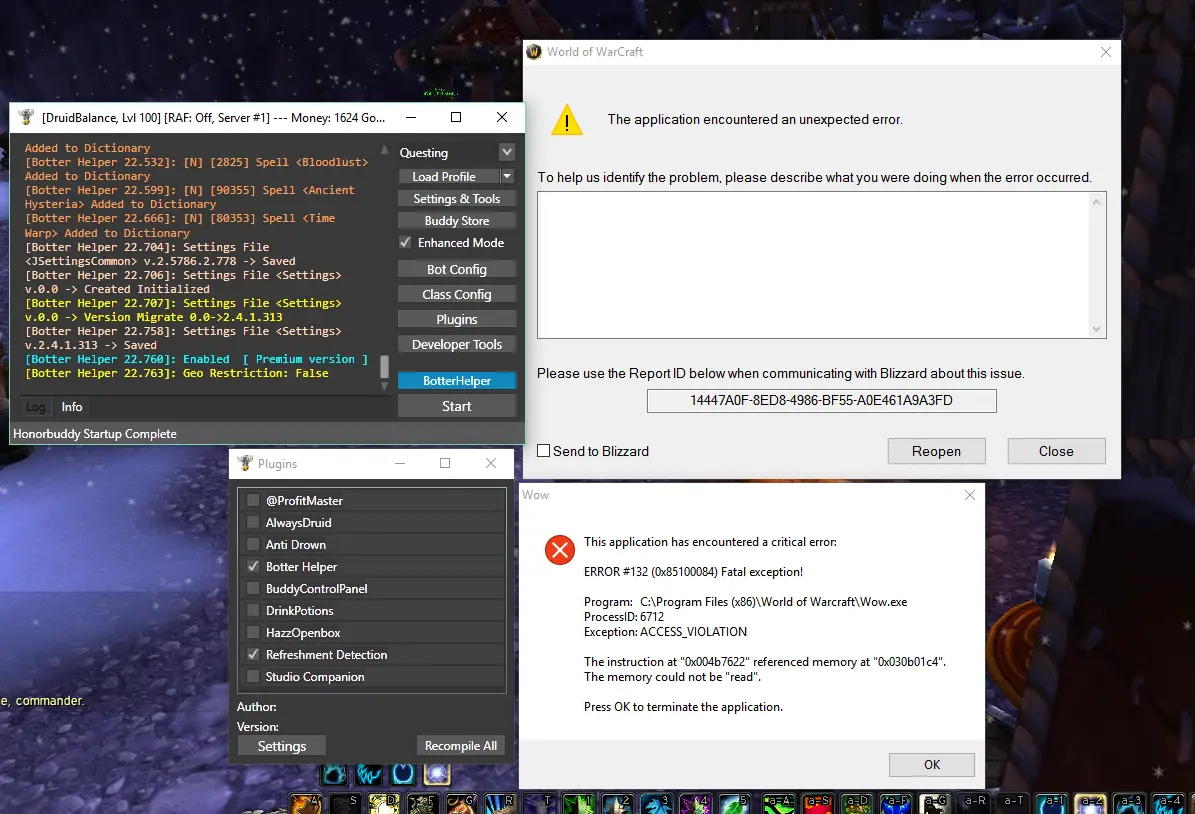Switch to the Log tab

(x=36, y=407)
